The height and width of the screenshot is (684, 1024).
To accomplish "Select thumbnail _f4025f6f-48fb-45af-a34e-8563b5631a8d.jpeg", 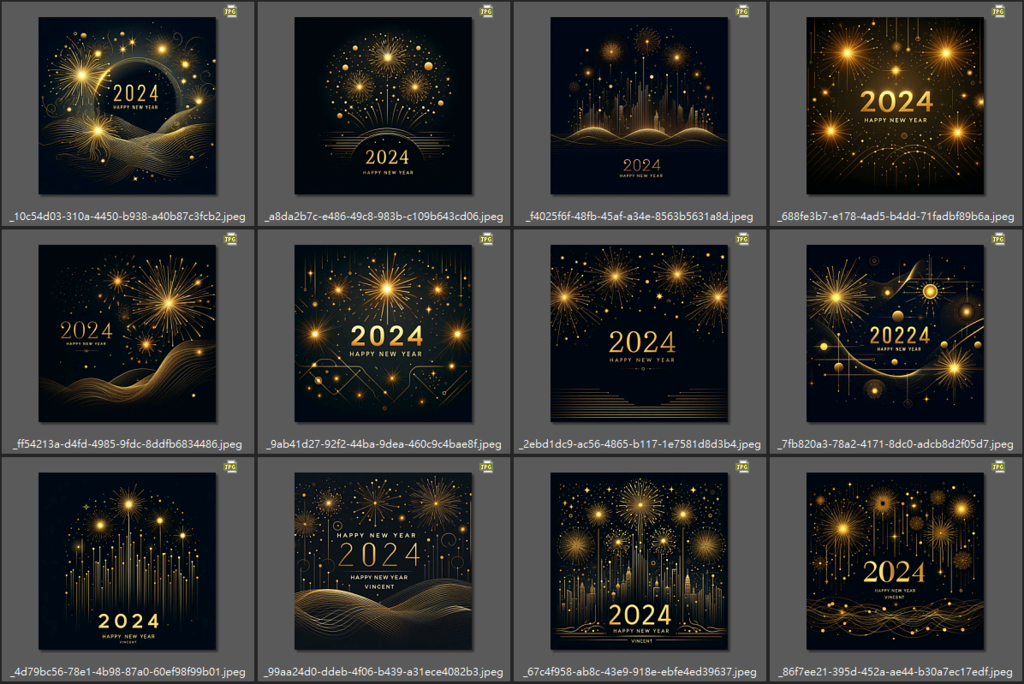I will [x=639, y=106].
